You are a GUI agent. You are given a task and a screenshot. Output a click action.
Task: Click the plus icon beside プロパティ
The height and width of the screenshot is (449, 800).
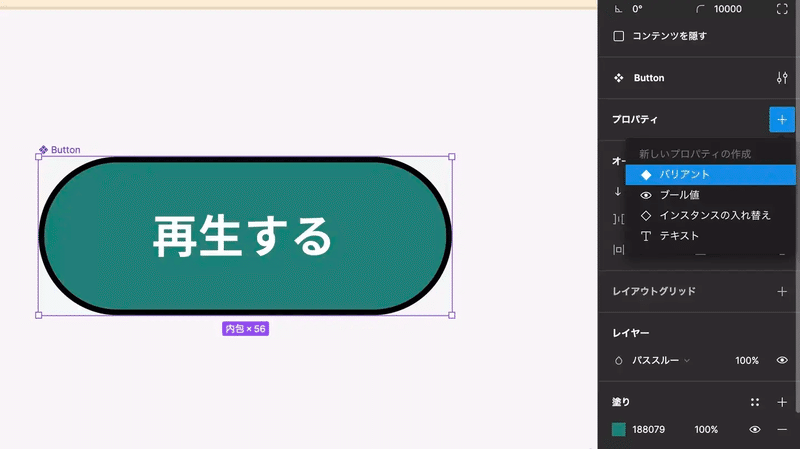(x=782, y=119)
